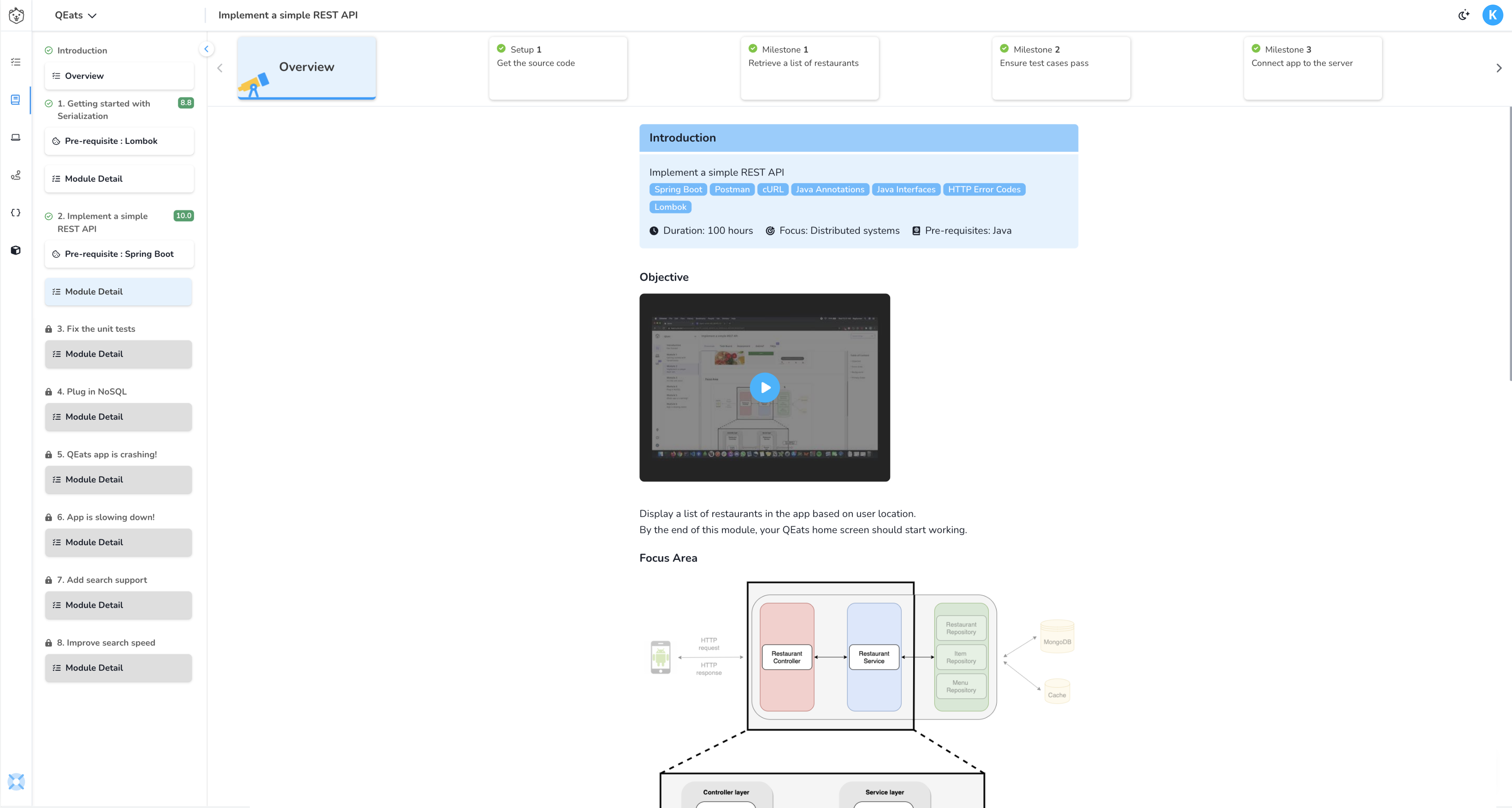Click locked module 8 Improve search speed
Viewport: 1512px width, 808px height.
tap(106, 643)
